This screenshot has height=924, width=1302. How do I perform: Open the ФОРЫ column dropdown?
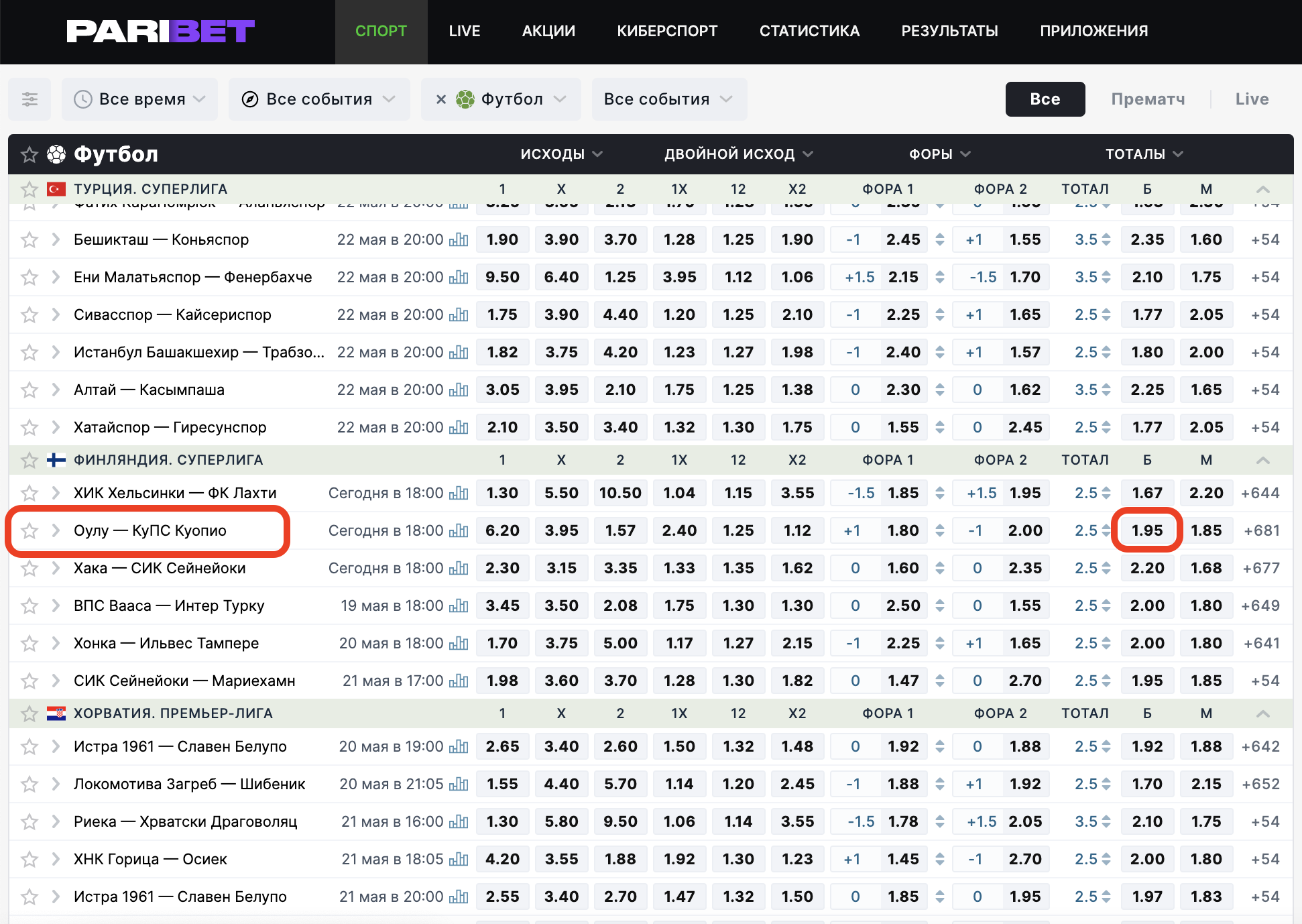pos(939,154)
